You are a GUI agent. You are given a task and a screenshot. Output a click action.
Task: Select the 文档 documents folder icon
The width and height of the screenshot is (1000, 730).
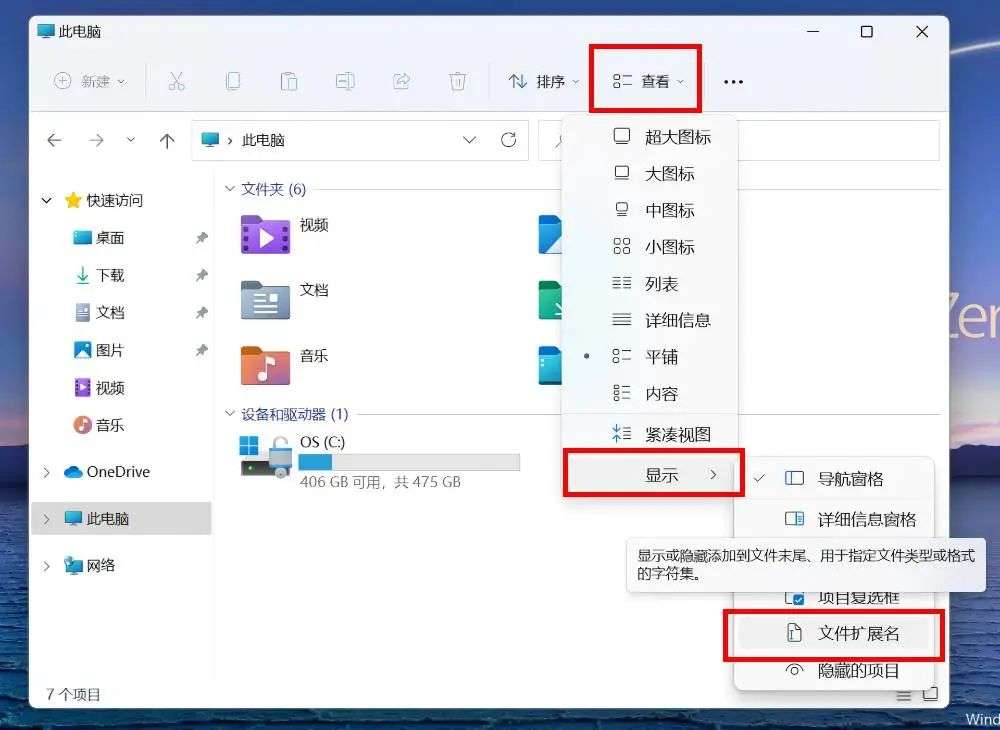coord(265,300)
